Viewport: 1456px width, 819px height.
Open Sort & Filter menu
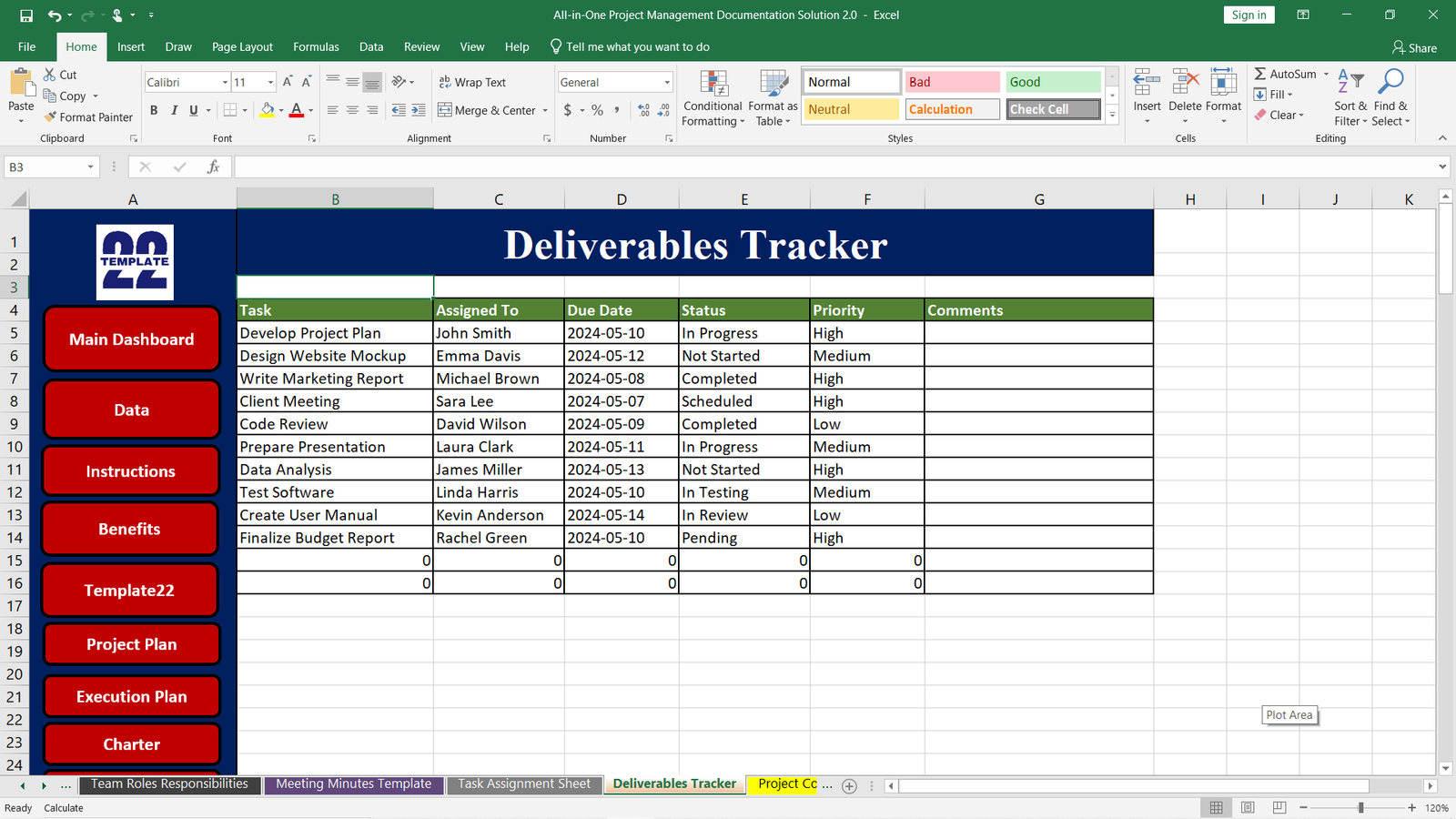click(1350, 98)
